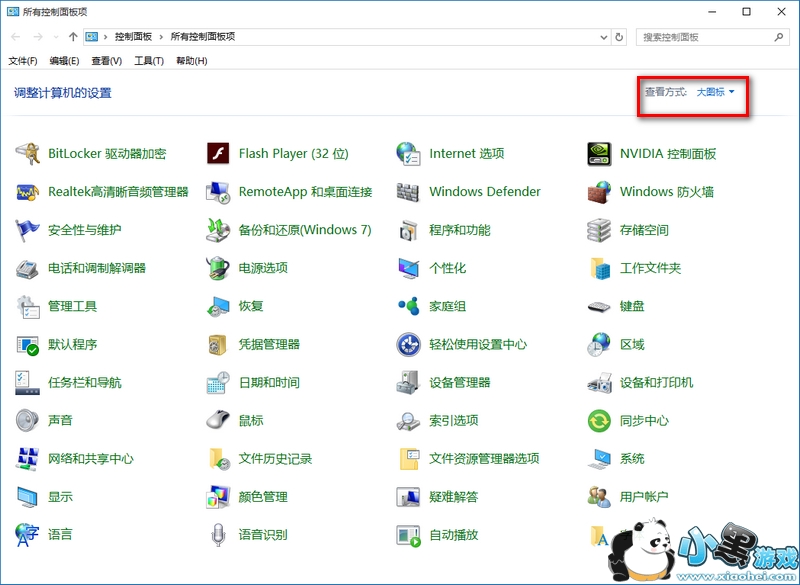Screen dimensions: 800x585
Task: Expand the 大图标 view mode dropdown
Action: click(x=715, y=92)
